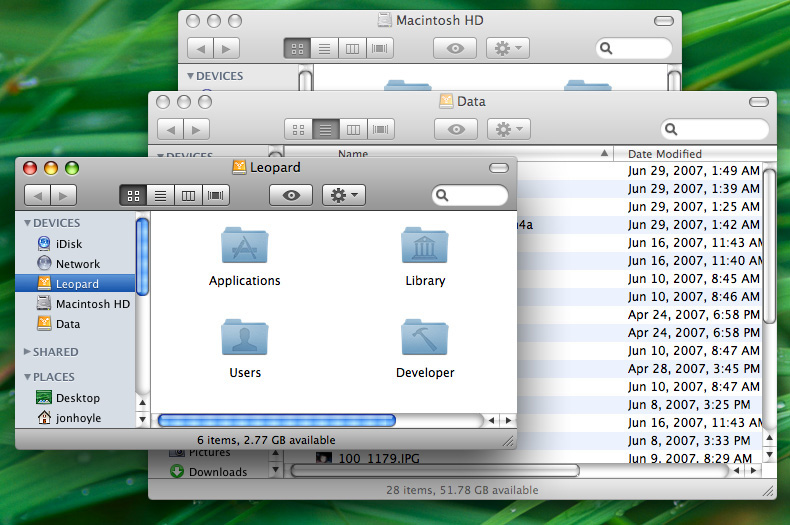Switch Data window to list view

pos(326,129)
